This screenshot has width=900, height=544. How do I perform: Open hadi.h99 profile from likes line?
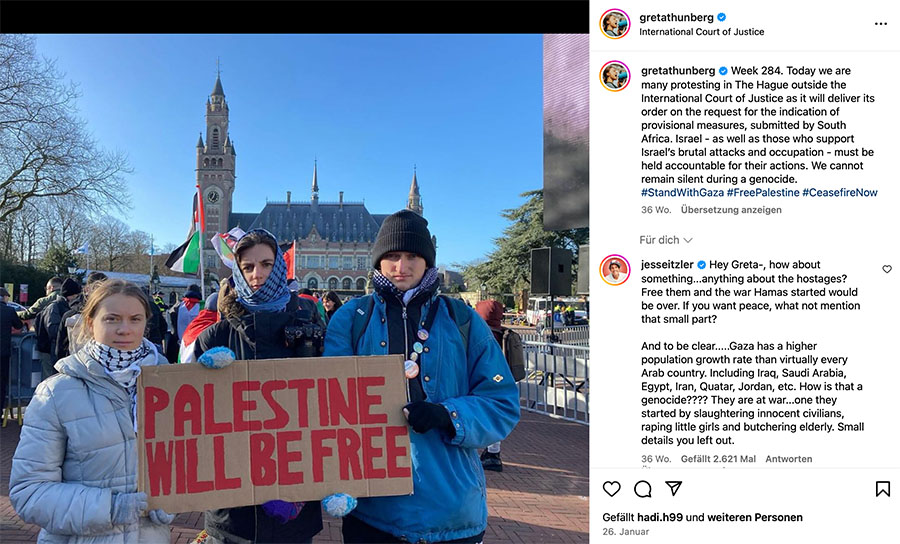[x=660, y=517]
